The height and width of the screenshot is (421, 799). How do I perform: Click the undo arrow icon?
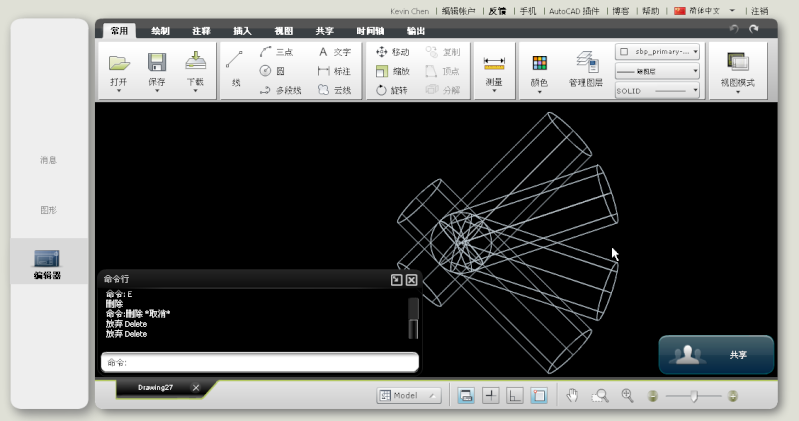(x=734, y=29)
